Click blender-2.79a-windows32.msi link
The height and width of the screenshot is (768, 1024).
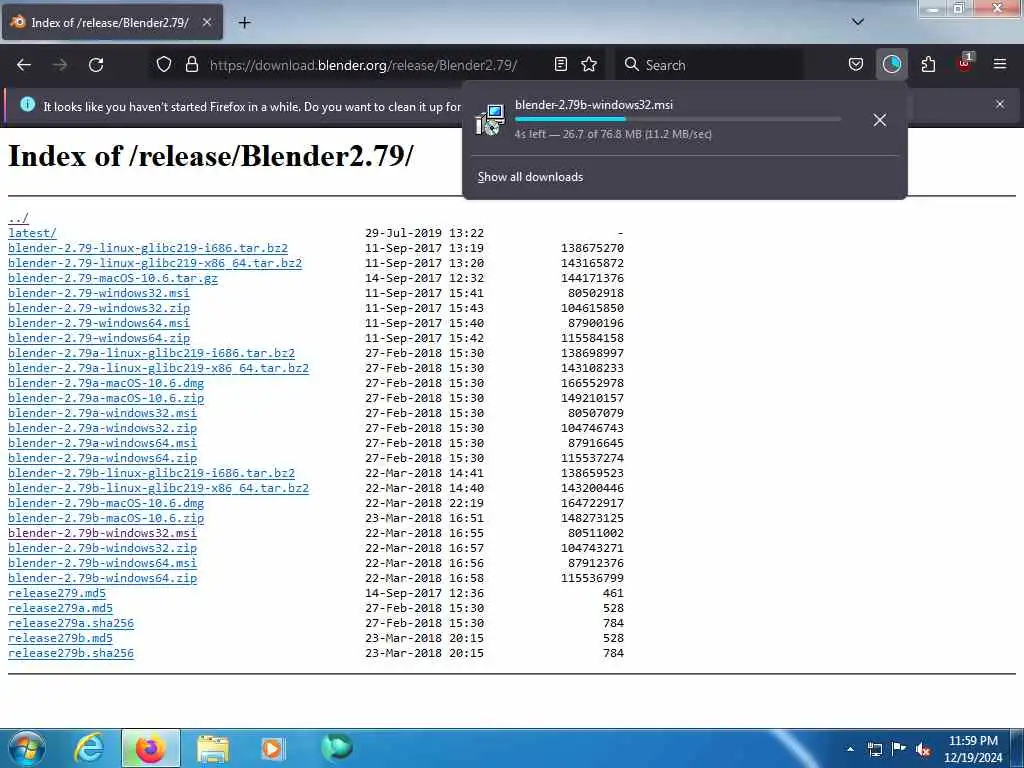[103, 413]
